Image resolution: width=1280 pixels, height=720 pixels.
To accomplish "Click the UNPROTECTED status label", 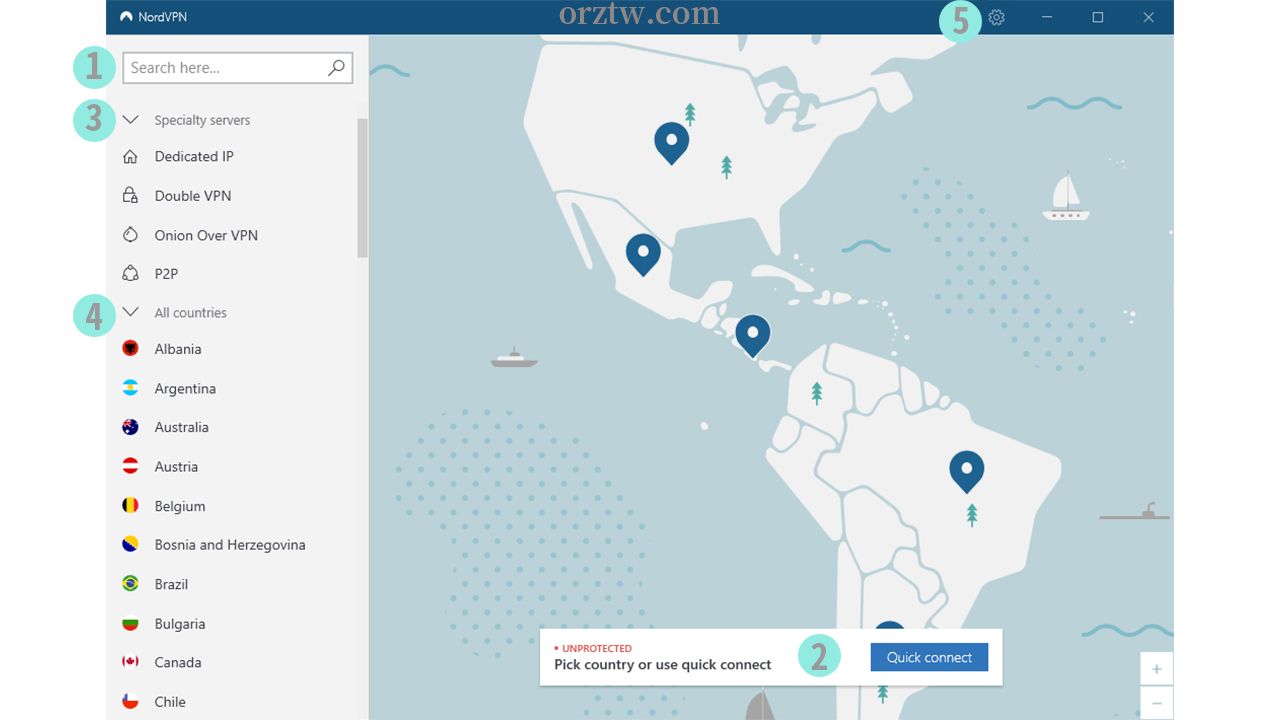I will point(597,648).
